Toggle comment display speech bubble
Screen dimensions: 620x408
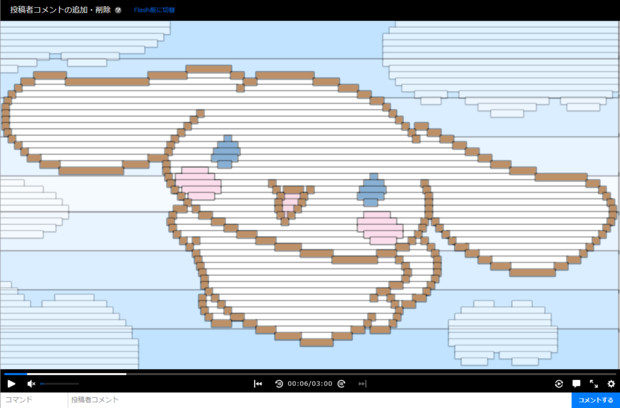(x=576, y=383)
